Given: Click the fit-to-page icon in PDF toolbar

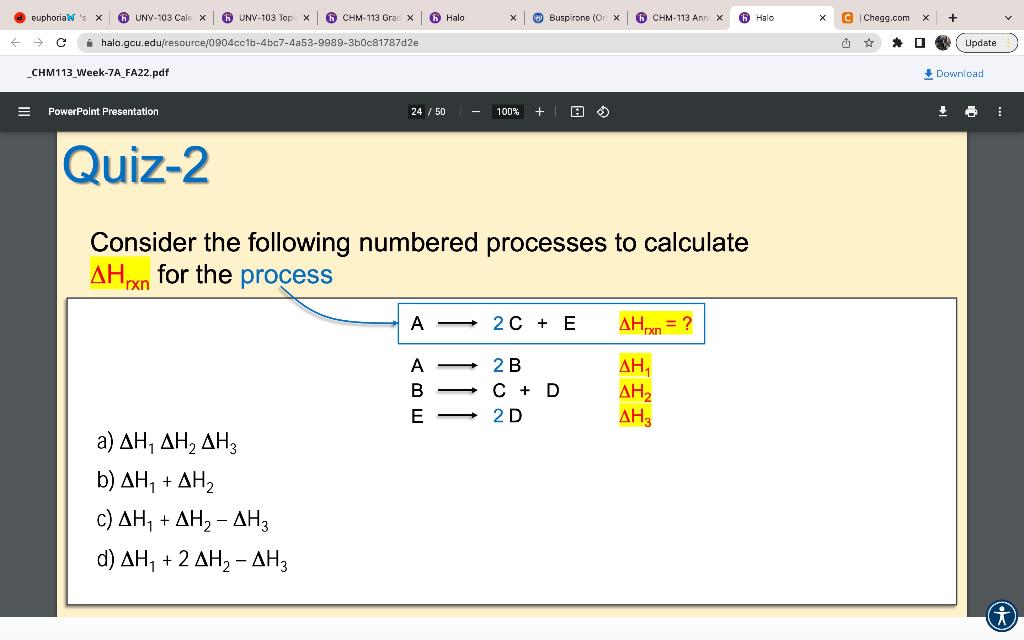Looking at the screenshot, I should tap(576, 112).
